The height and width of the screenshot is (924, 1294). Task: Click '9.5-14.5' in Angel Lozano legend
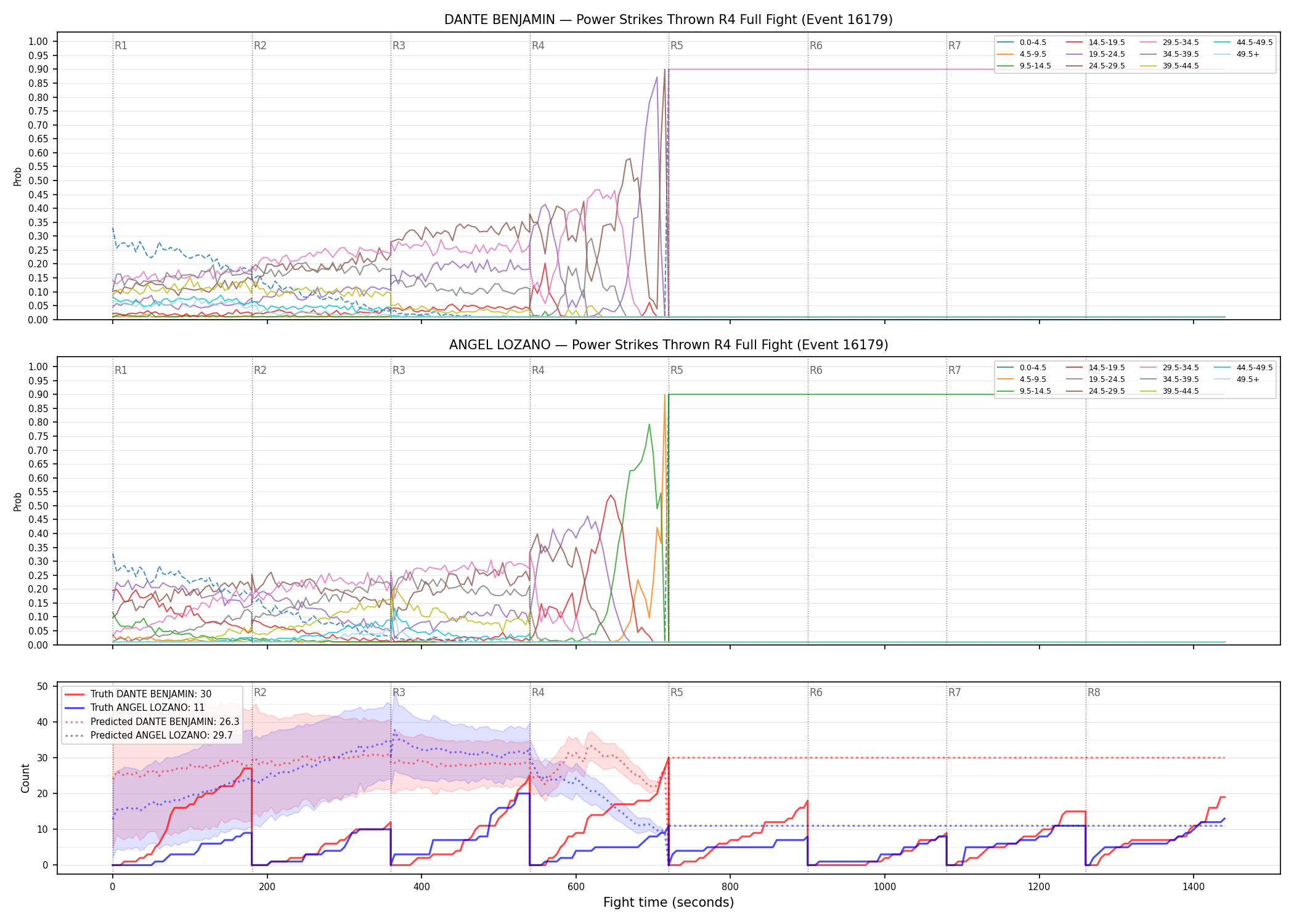[1035, 391]
